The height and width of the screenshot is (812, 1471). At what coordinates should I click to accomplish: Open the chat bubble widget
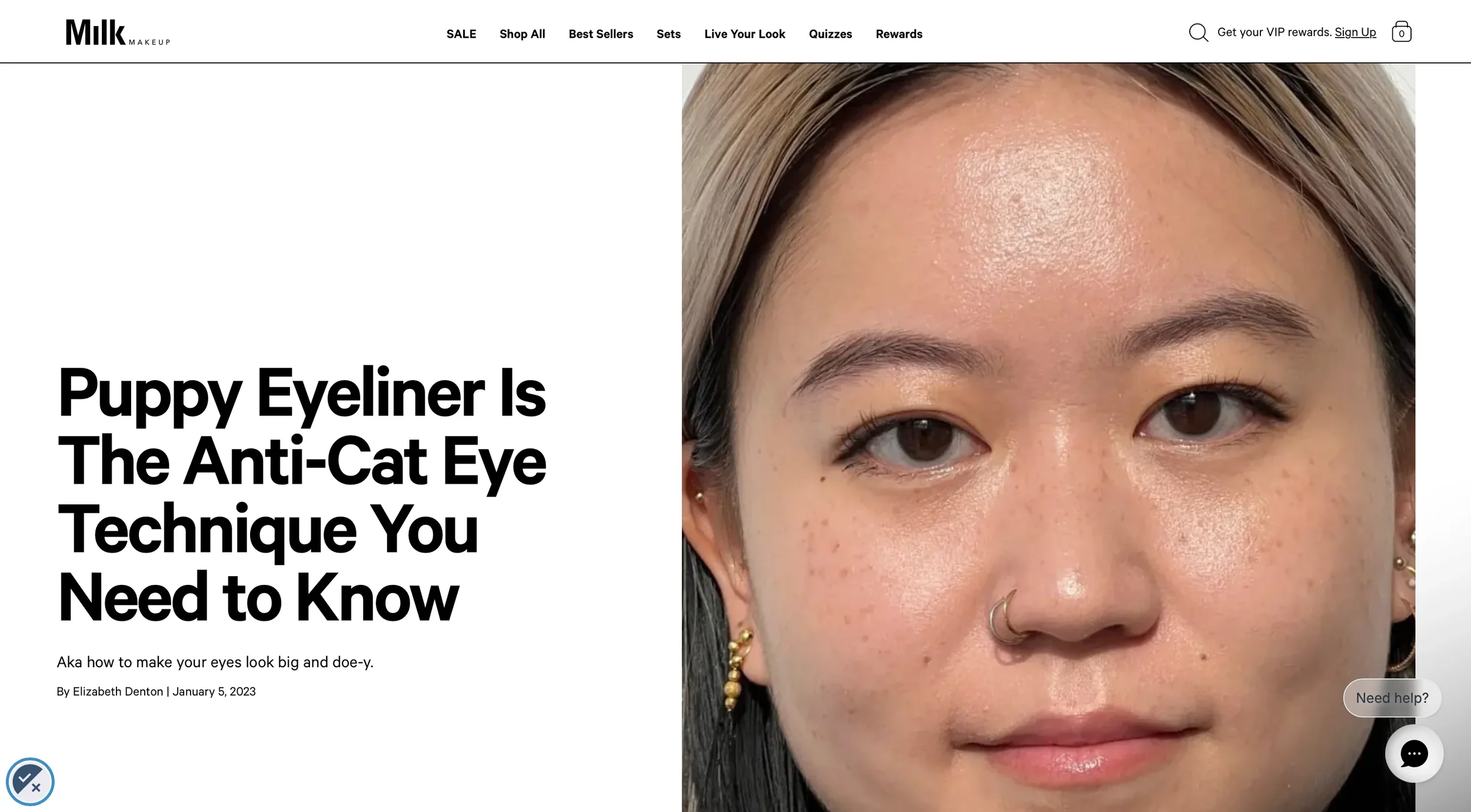tap(1414, 754)
